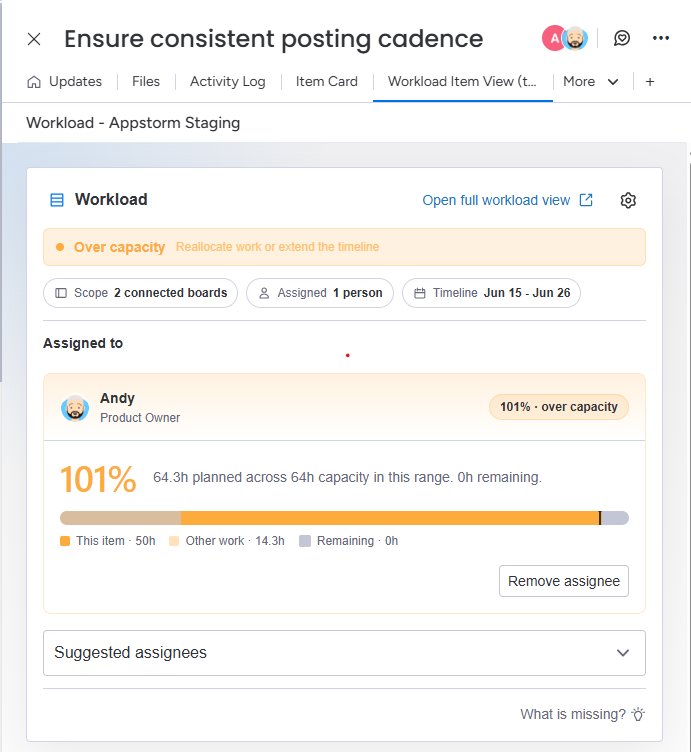Open the Item Card tab
This screenshot has width=691, height=752.
327,82
